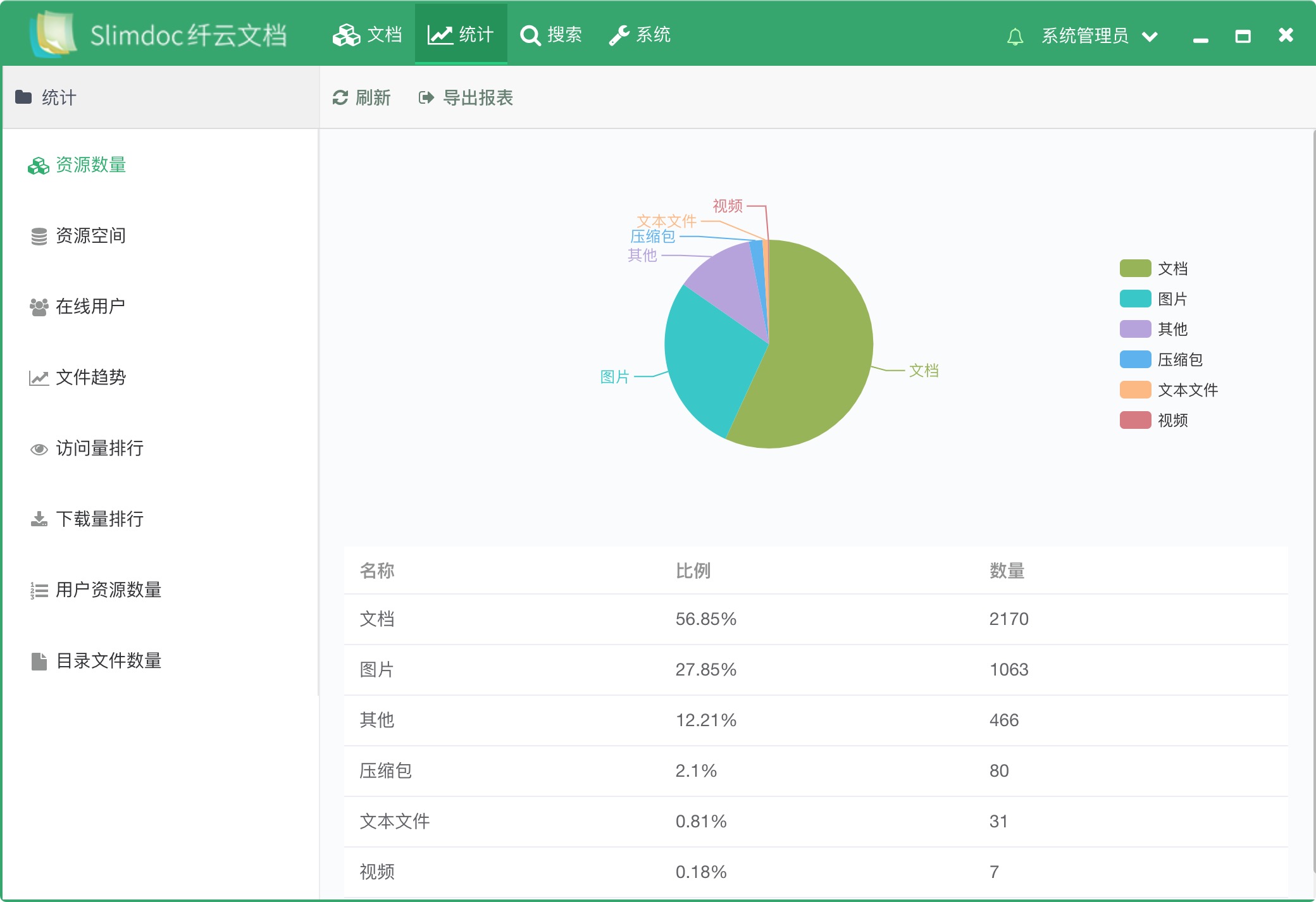Open 目录文件数量 page
The height and width of the screenshot is (902, 1316).
click(95, 661)
